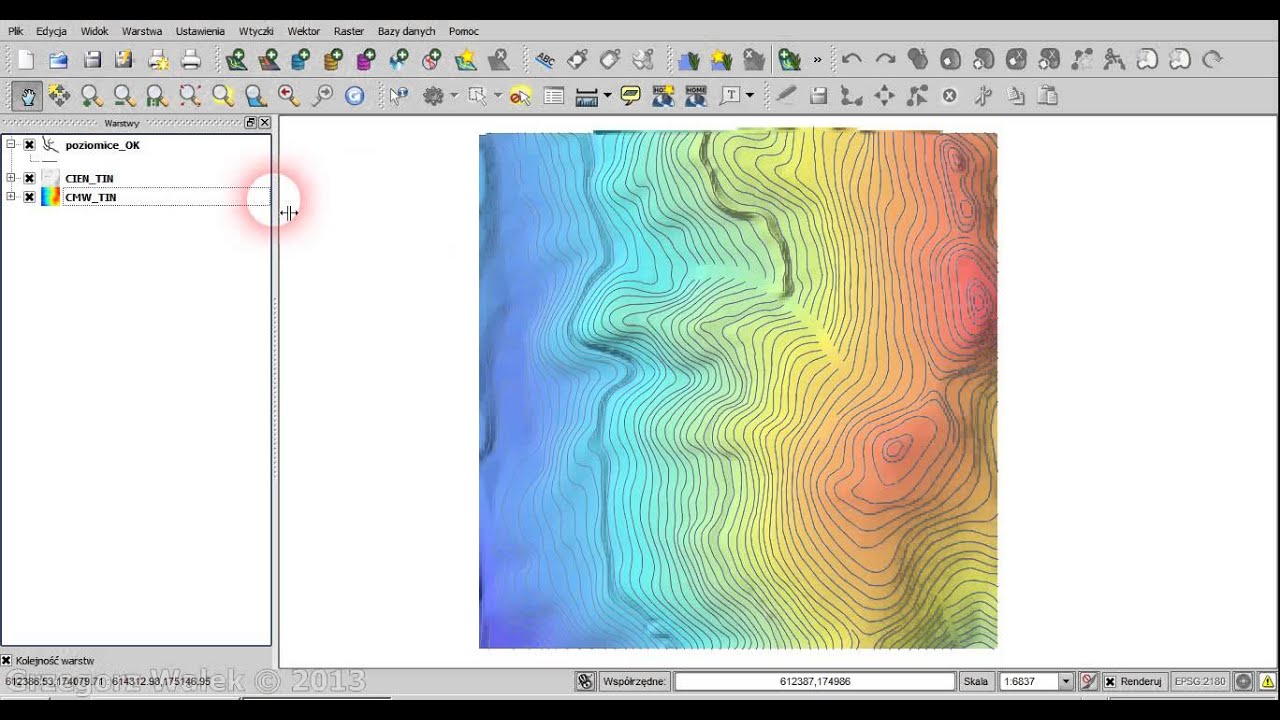Click the Deselect features icon
The image size is (1280, 720).
(x=520, y=96)
